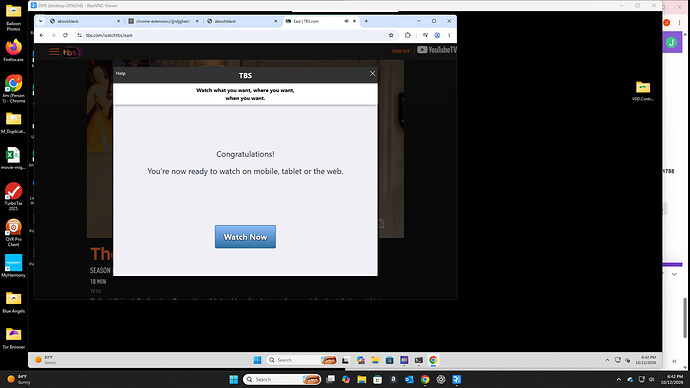
Task: Open the local Windows Start button
Action: pos(234,379)
